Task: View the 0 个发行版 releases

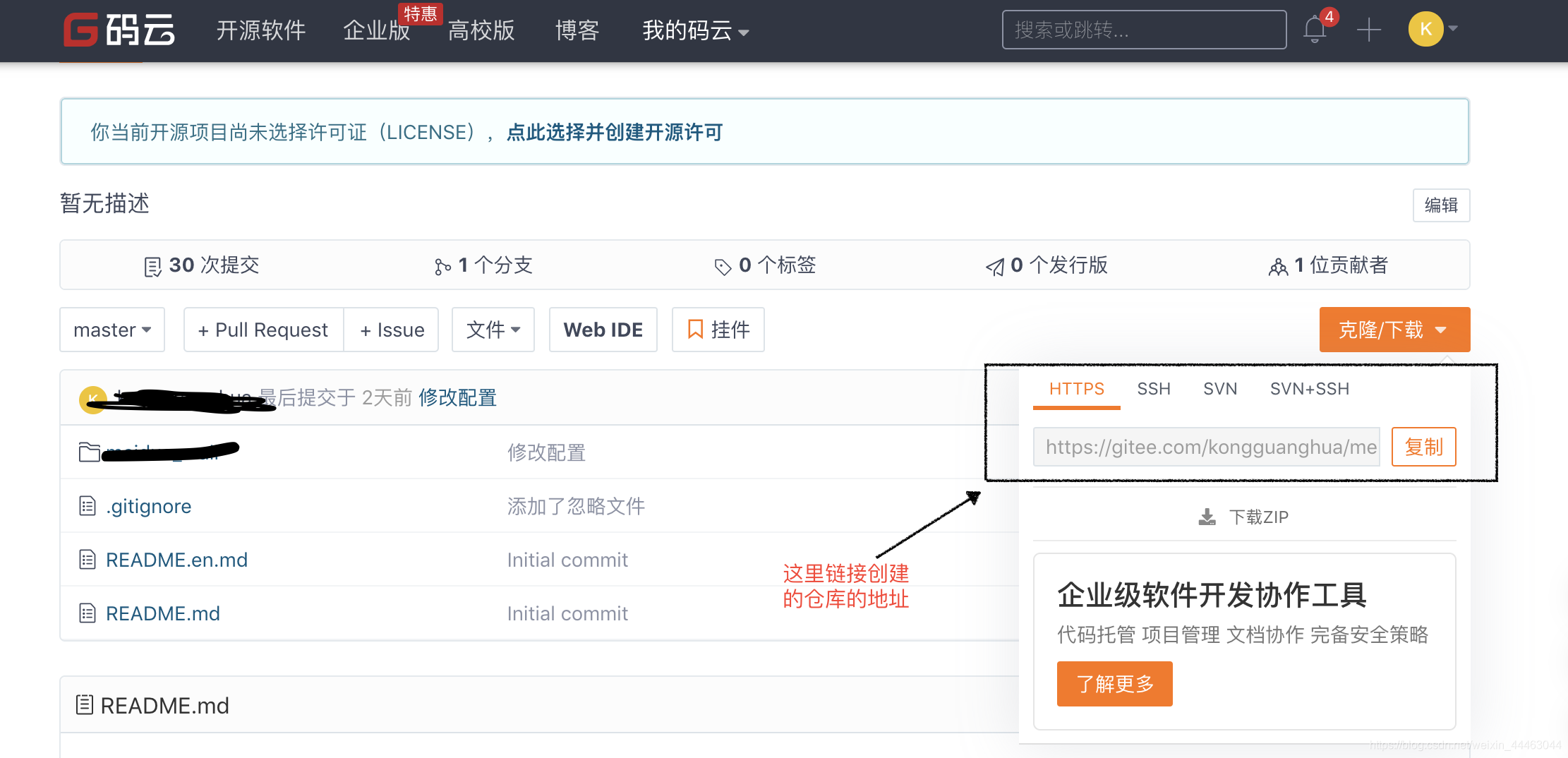Action: pyautogui.click(x=1047, y=265)
